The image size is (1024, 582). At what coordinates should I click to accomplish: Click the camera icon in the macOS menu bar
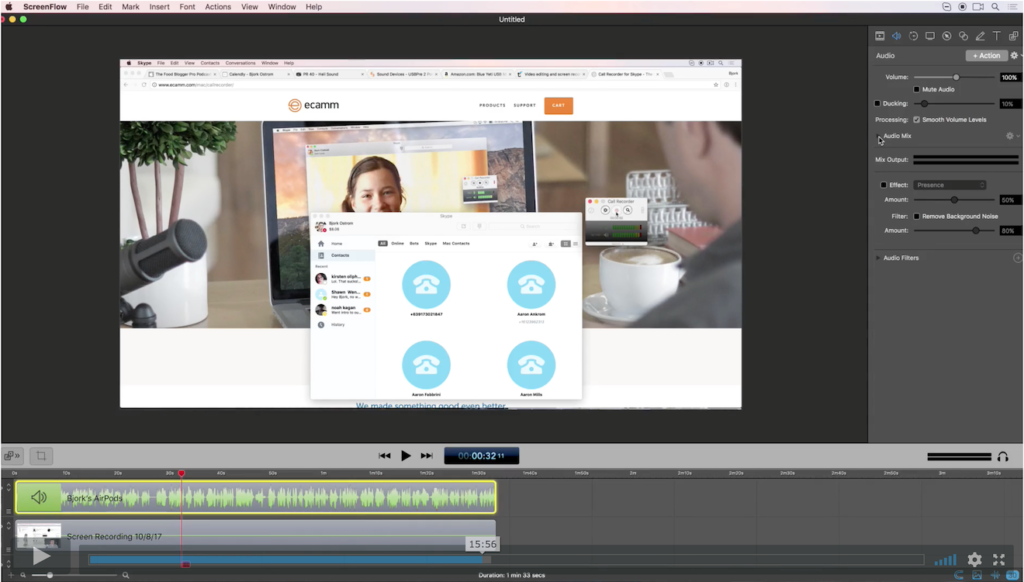point(978,7)
